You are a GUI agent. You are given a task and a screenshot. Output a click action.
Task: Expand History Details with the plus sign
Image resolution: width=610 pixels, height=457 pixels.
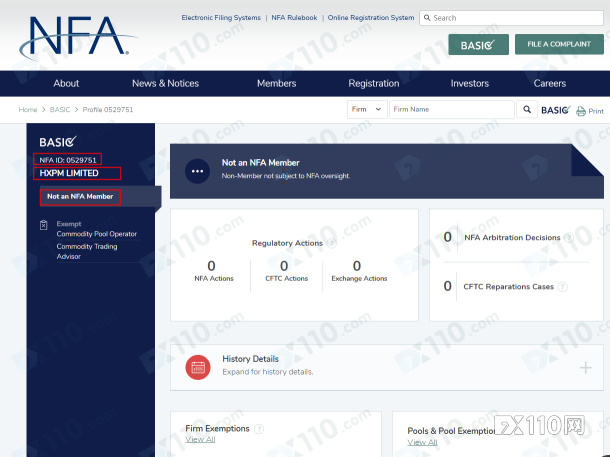585,367
